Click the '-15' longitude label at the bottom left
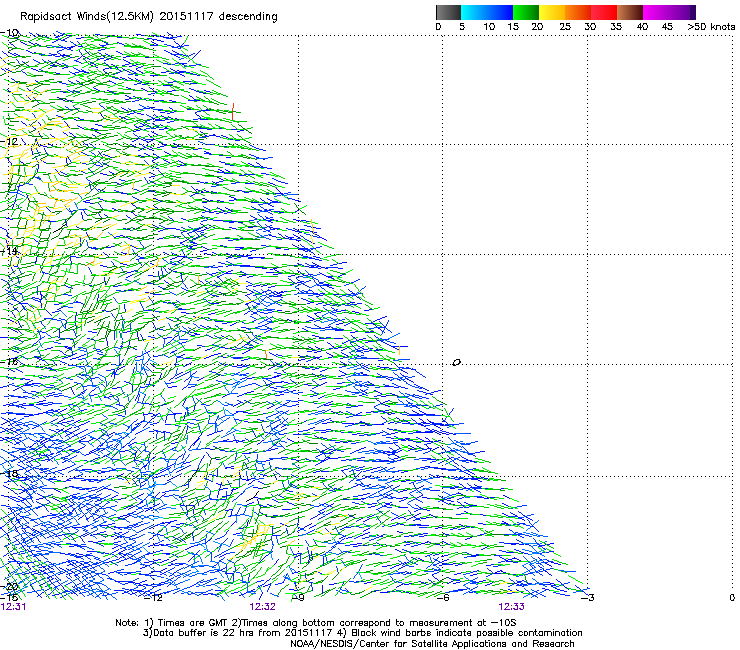 [x=9, y=597]
